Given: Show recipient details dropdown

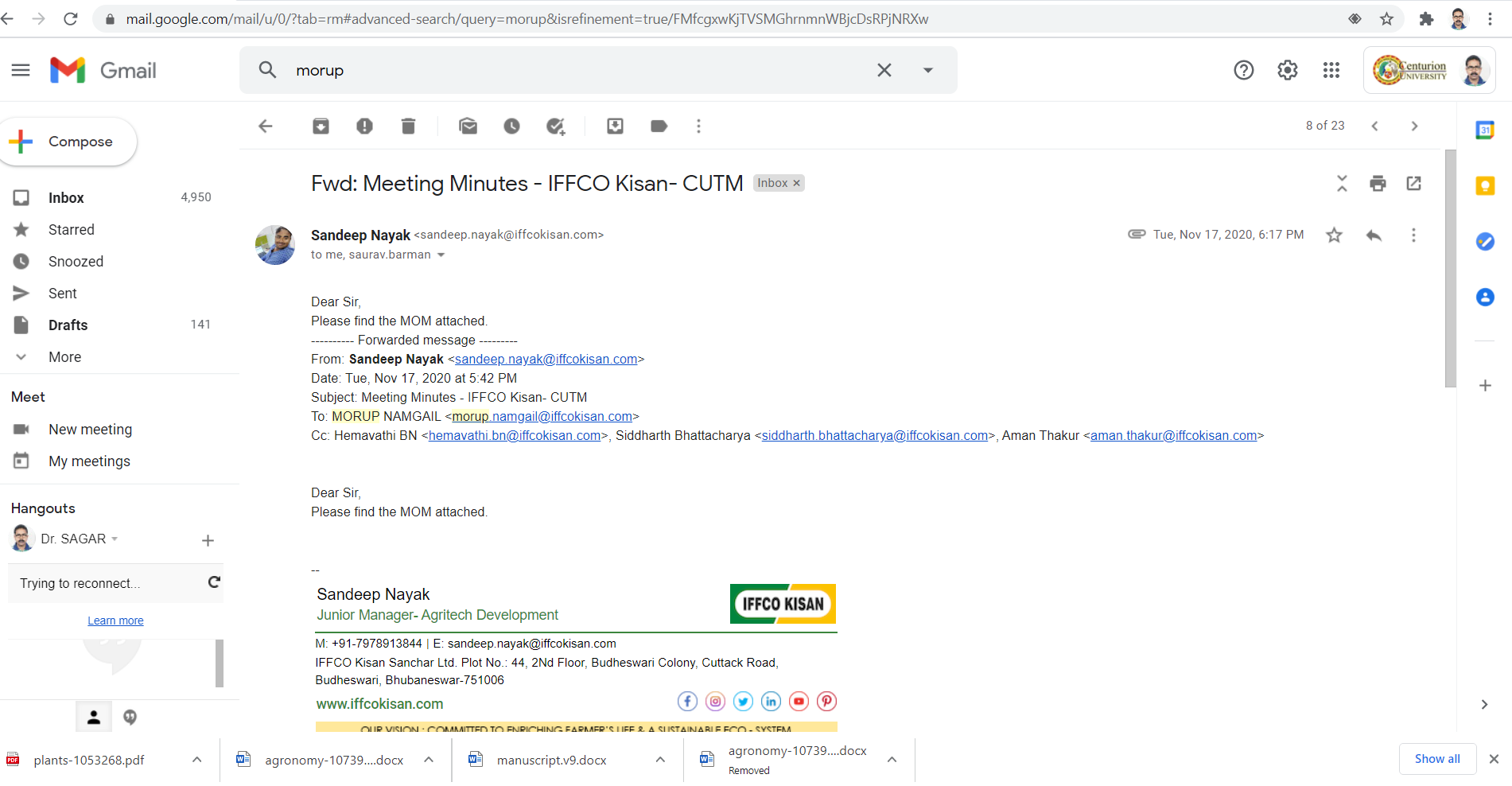Looking at the screenshot, I should pos(441,255).
